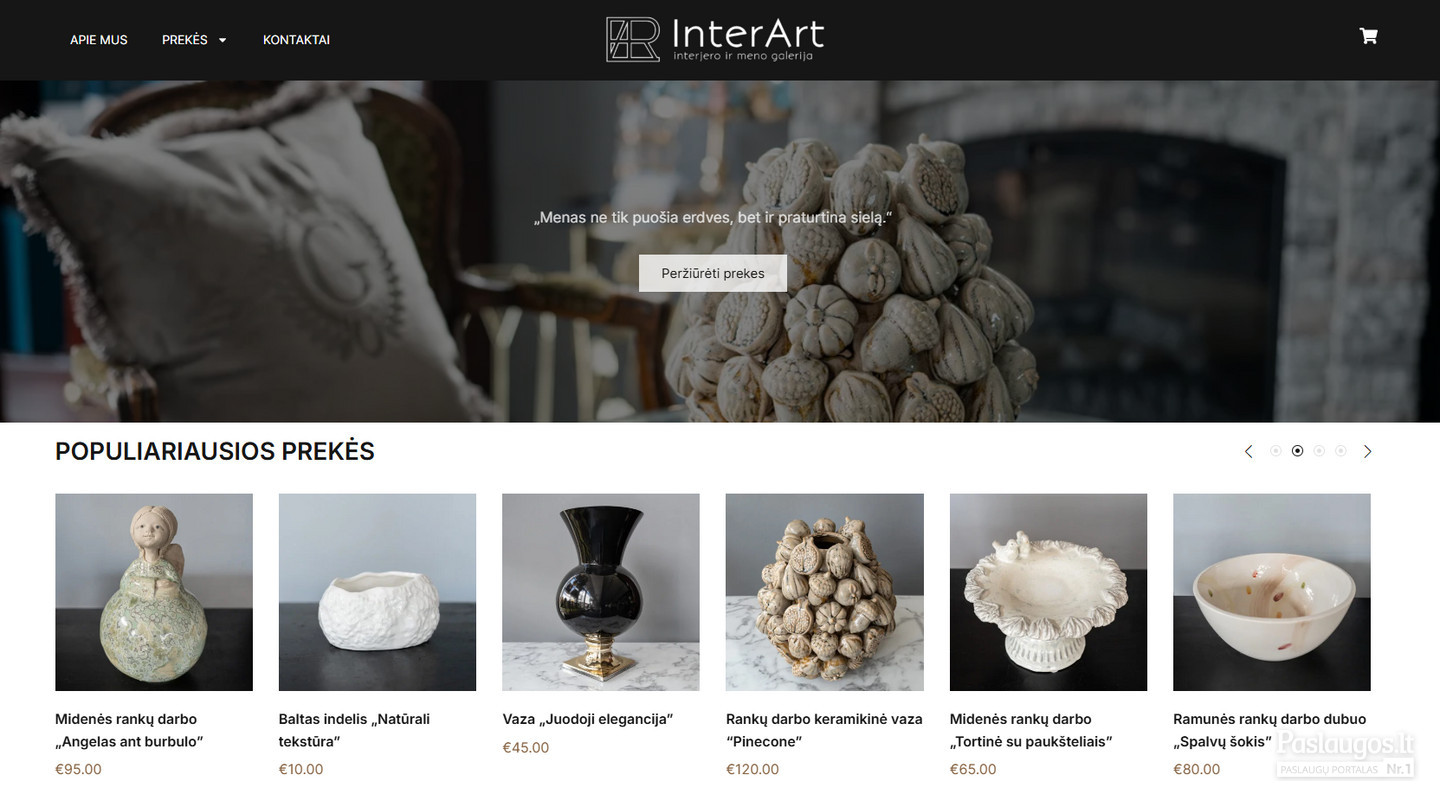Open the Baltas indelis product title link
This screenshot has width=1440, height=801.
tap(354, 730)
